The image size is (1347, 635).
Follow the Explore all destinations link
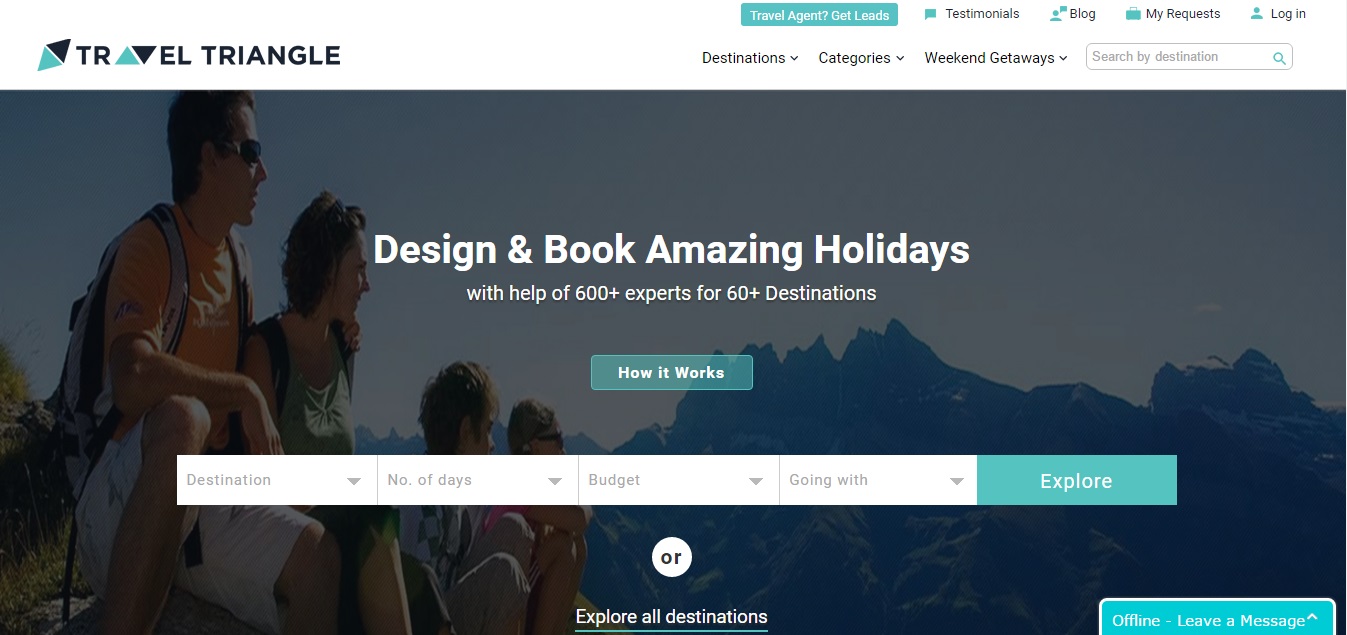tap(672, 617)
